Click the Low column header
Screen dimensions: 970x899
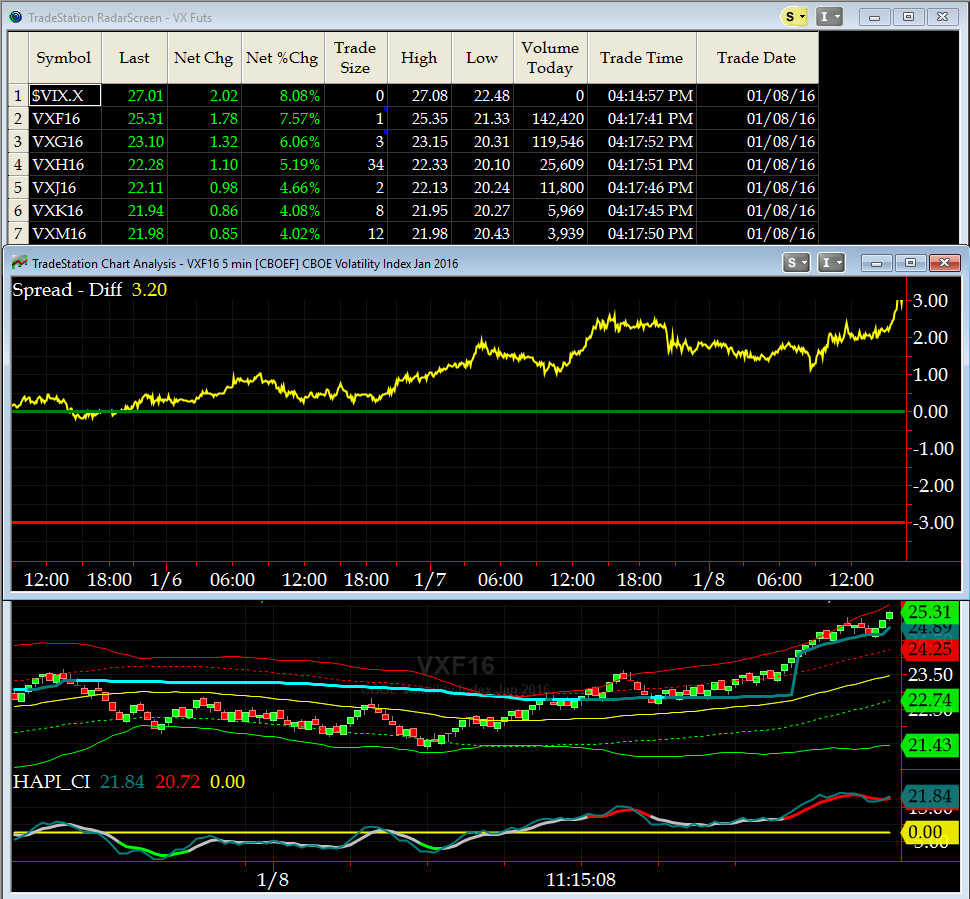point(482,58)
